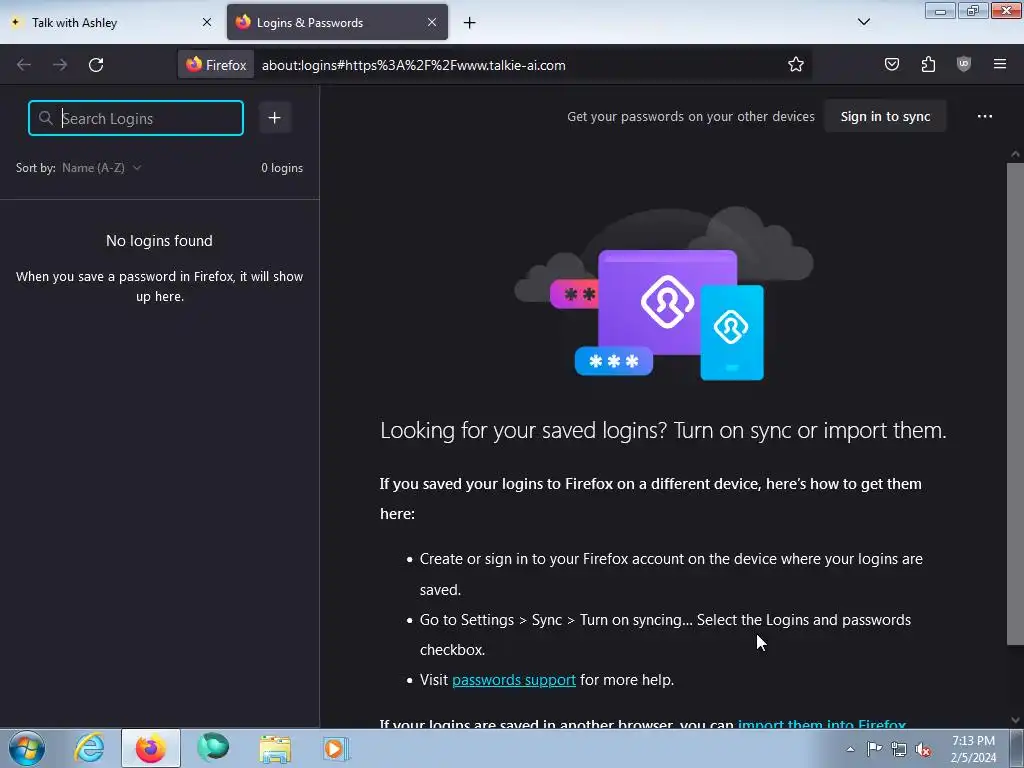Image resolution: width=1024 pixels, height=768 pixels.
Task: Follow the passwords support link
Action: [x=513, y=680]
